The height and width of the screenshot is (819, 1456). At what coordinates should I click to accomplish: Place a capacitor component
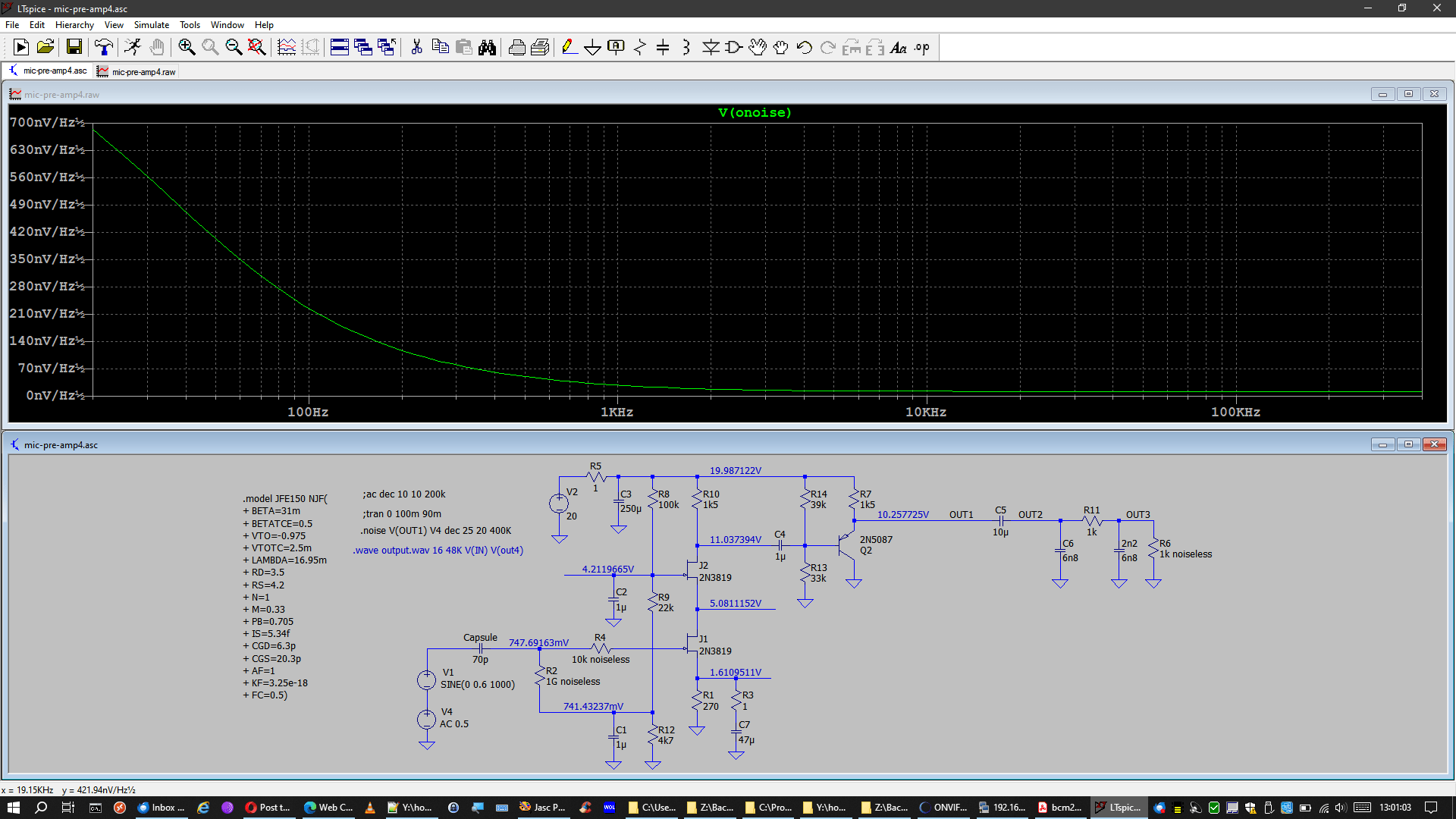click(663, 47)
